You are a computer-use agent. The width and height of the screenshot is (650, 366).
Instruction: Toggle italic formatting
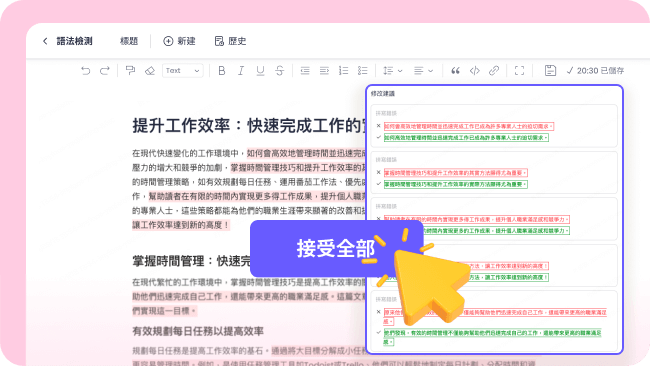coord(240,70)
